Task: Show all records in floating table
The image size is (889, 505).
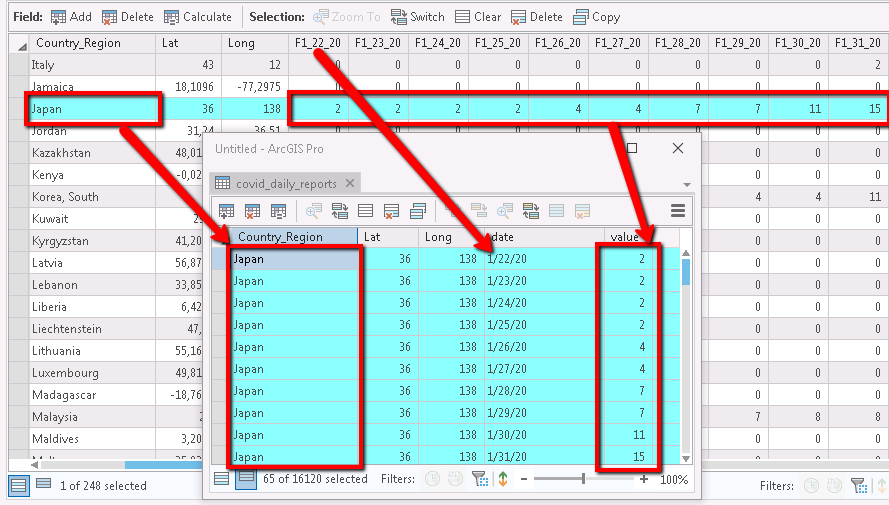Action: click(222, 479)
